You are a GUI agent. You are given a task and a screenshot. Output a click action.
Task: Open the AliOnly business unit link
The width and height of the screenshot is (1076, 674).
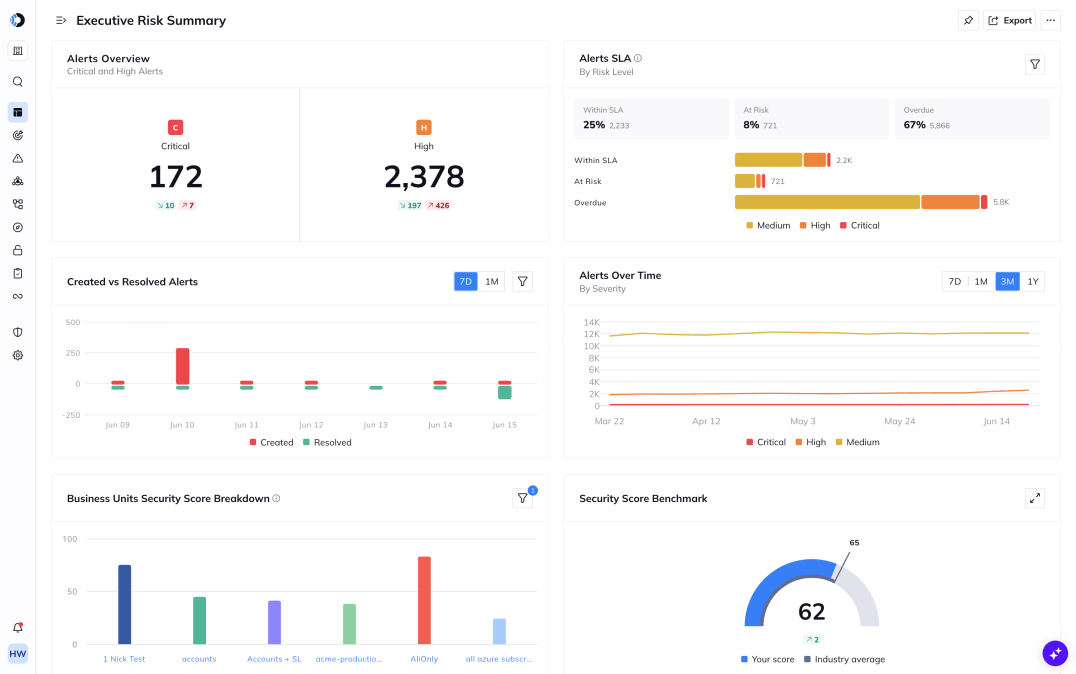(x=424, y=659)
